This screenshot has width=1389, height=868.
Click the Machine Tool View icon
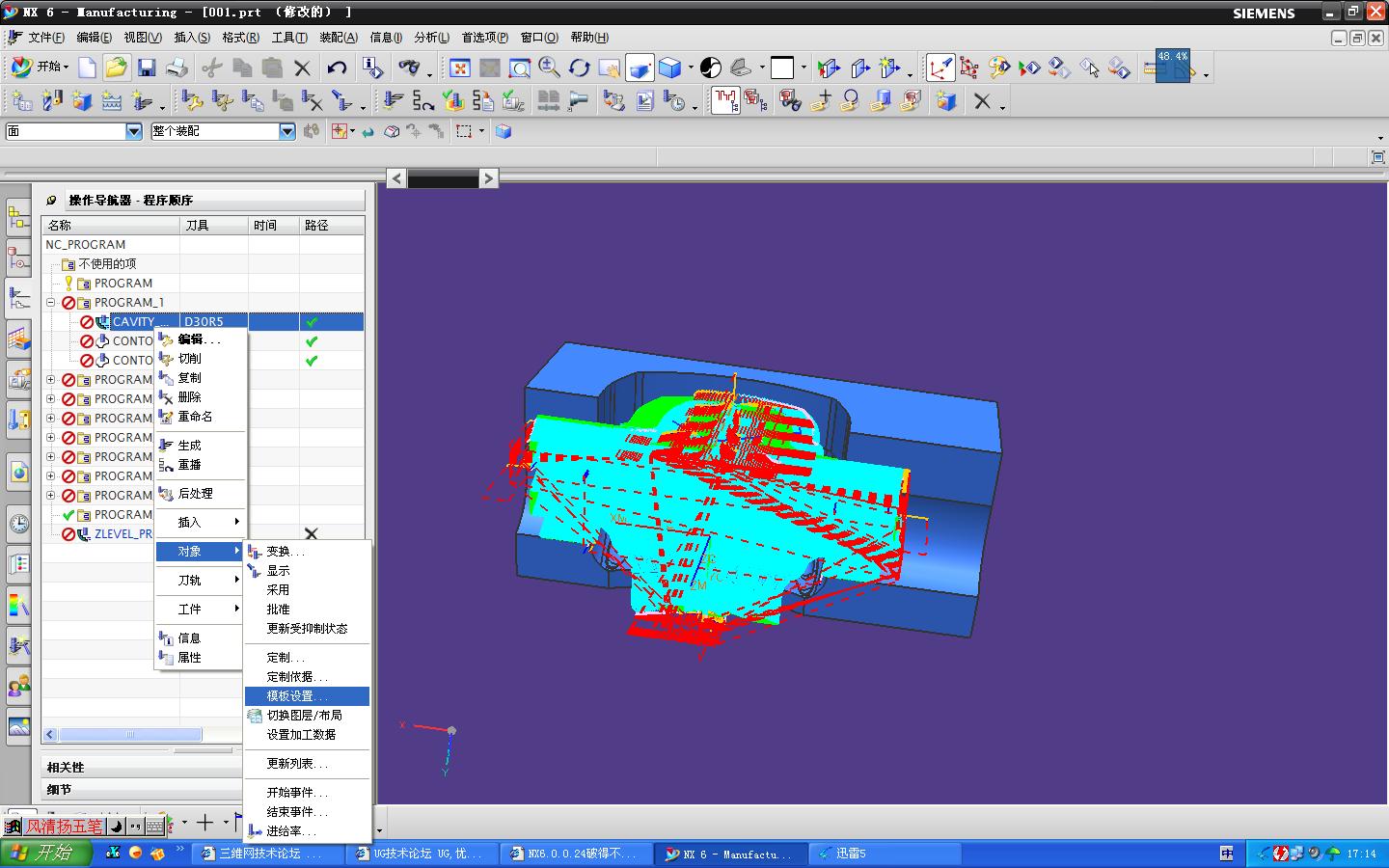[755, 100]
